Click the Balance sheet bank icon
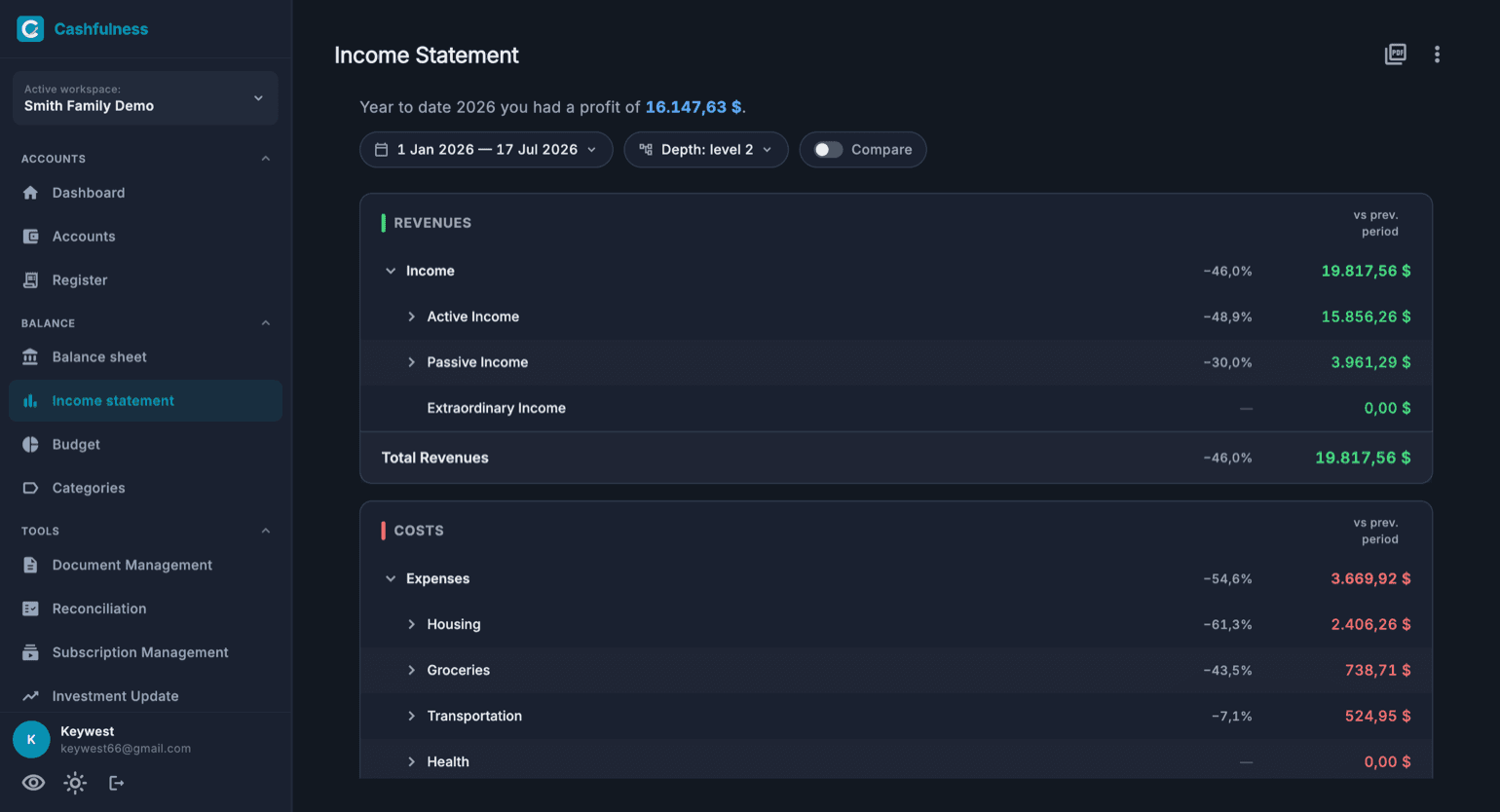Viewport: 1500px width, 812px height. tap(30, 357)
